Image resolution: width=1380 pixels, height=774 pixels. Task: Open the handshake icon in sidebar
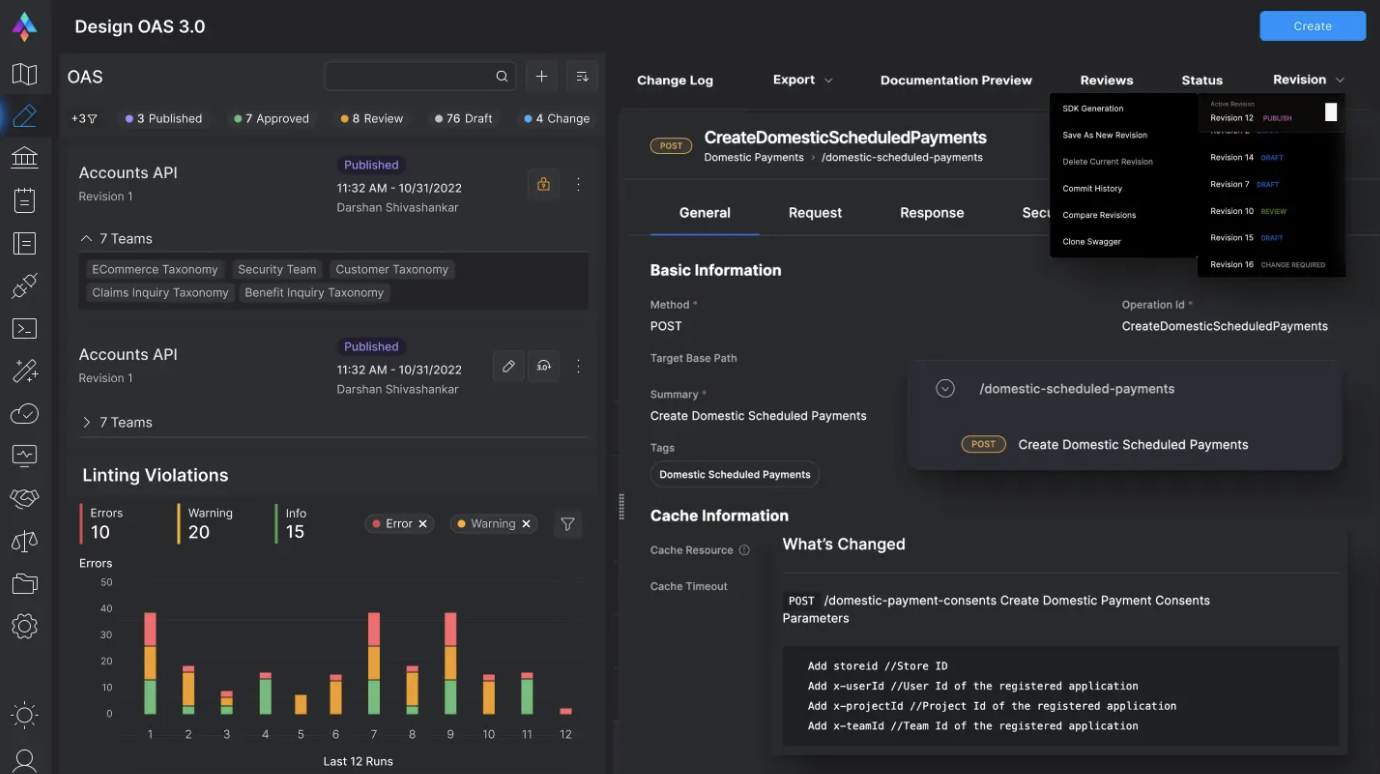[25, 498]
